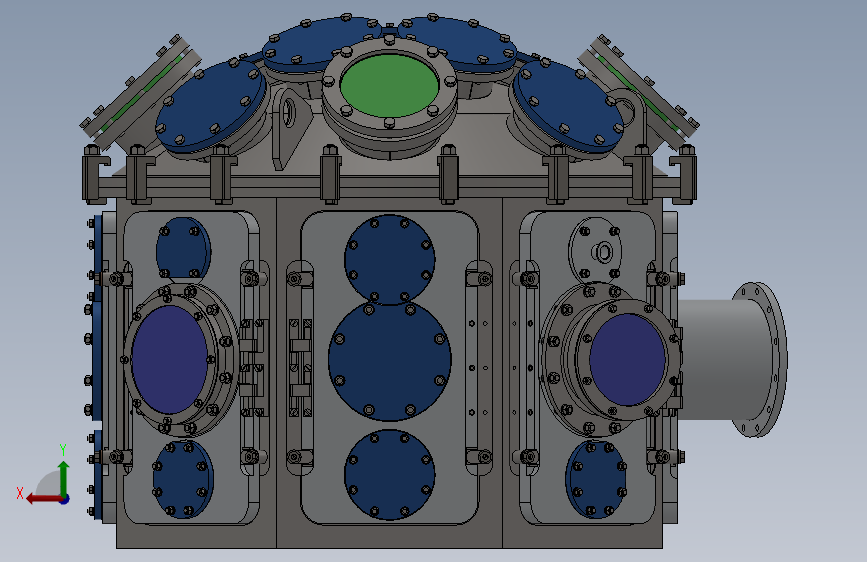The width and height of the screenshot is (867, 562).
Task: Select the upper blue cover on center panel
Action: pos(390,259)
